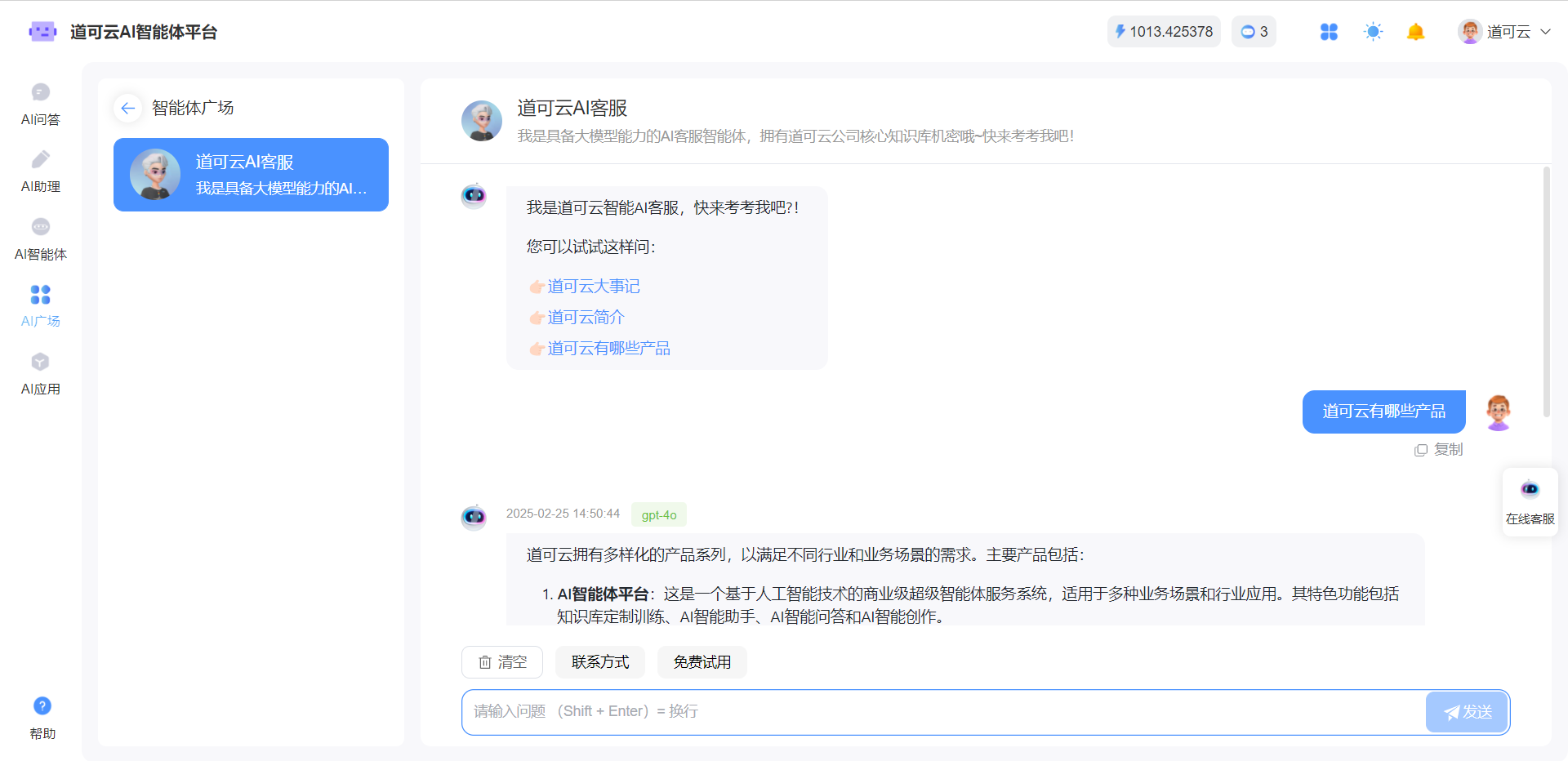Click the back arrow beside 智能体广场
This screenshot has width=1568, height=761.
point(127,108)
